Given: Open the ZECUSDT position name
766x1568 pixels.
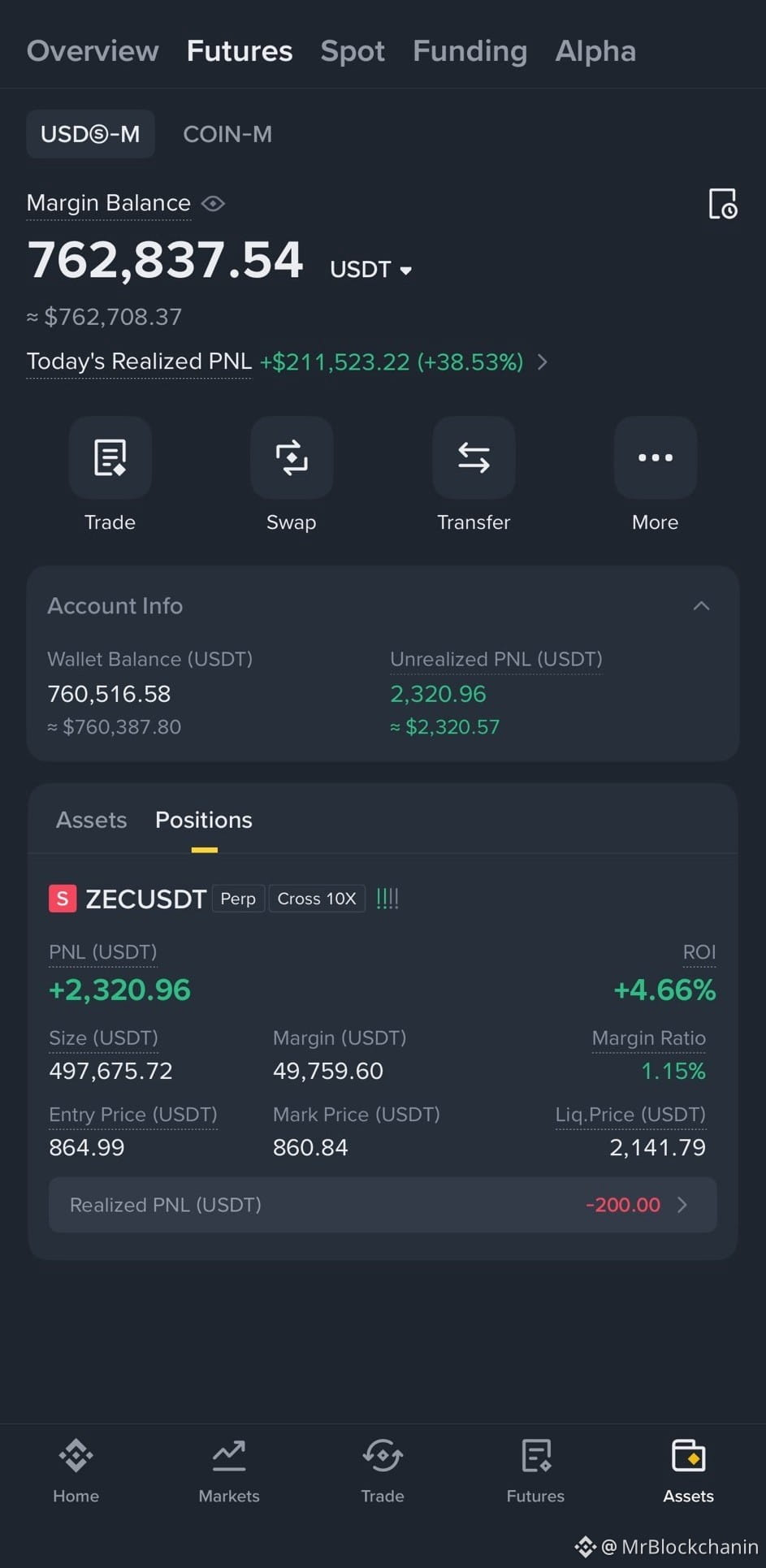Looking at the screenshot, I should (x=146, y=899).
